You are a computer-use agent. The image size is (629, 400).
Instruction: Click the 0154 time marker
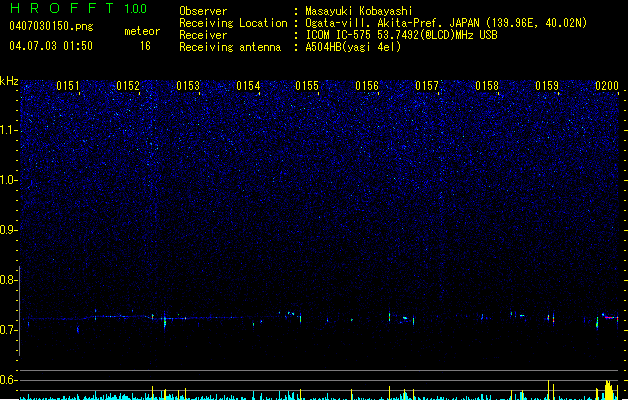click(x=248, y=86)
